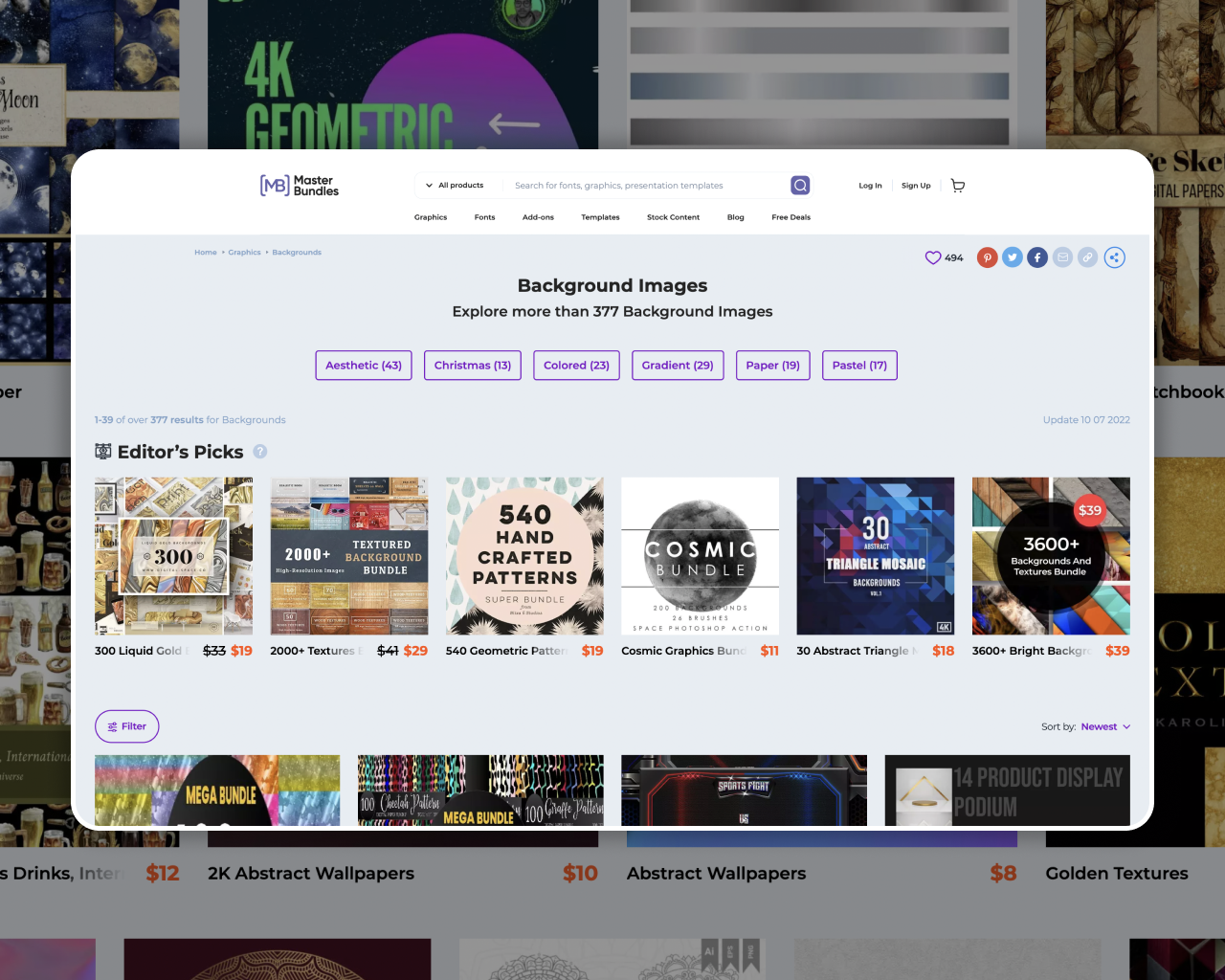Click the Editor's Picks help question mark
The height and width of the screenshot is (980, 1225).
coord(260,452)
